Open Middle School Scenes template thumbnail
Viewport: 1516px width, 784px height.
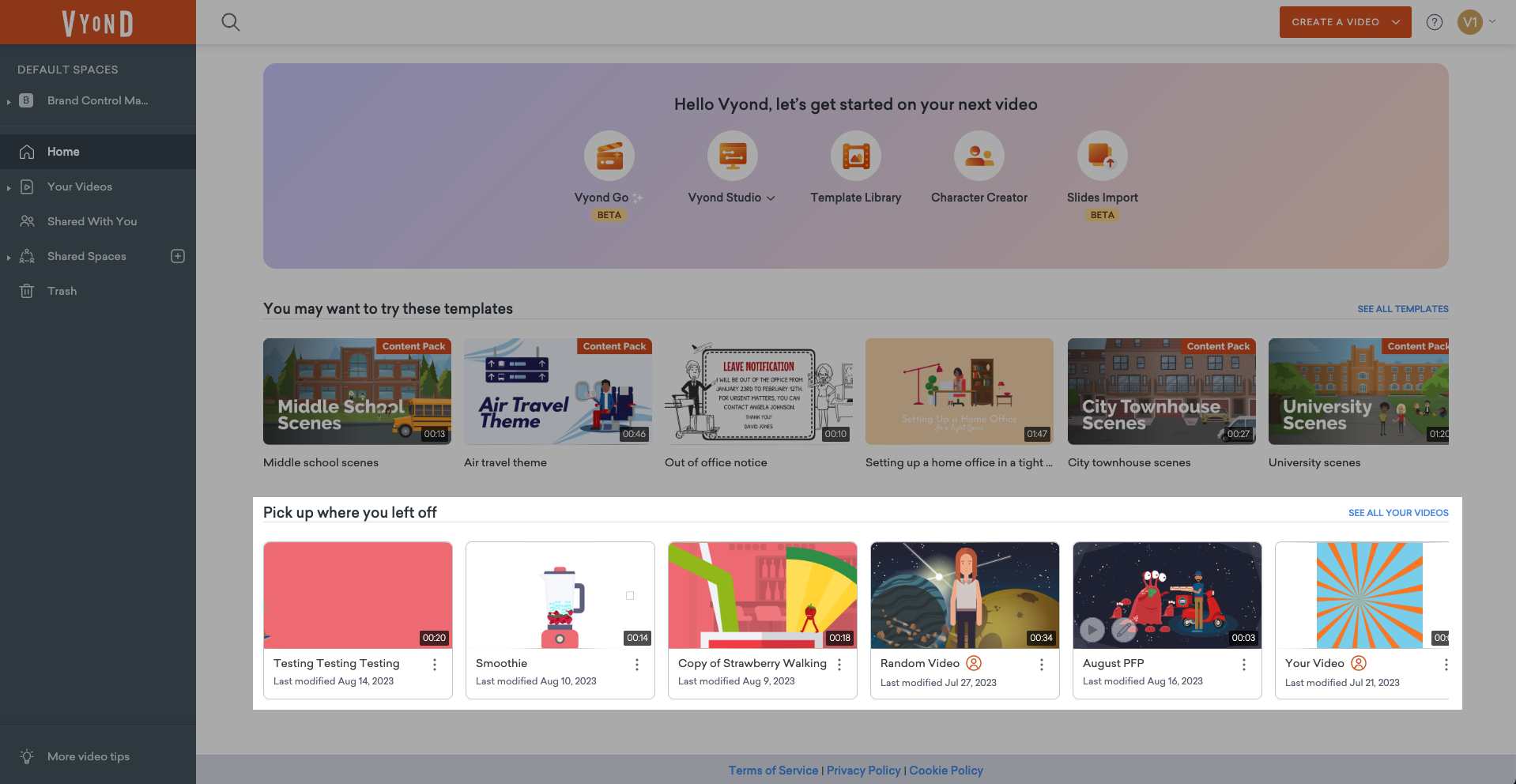coord(357,391)
